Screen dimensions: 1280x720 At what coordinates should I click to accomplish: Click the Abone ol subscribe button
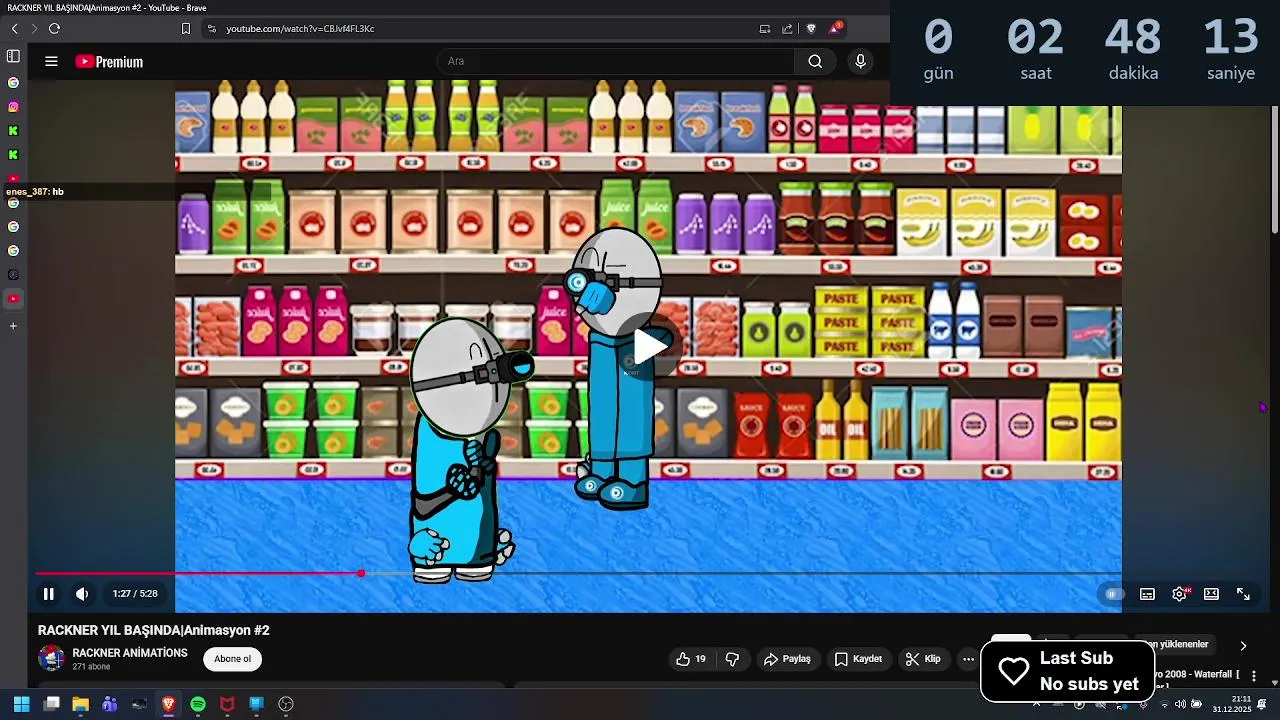[233, 659]
